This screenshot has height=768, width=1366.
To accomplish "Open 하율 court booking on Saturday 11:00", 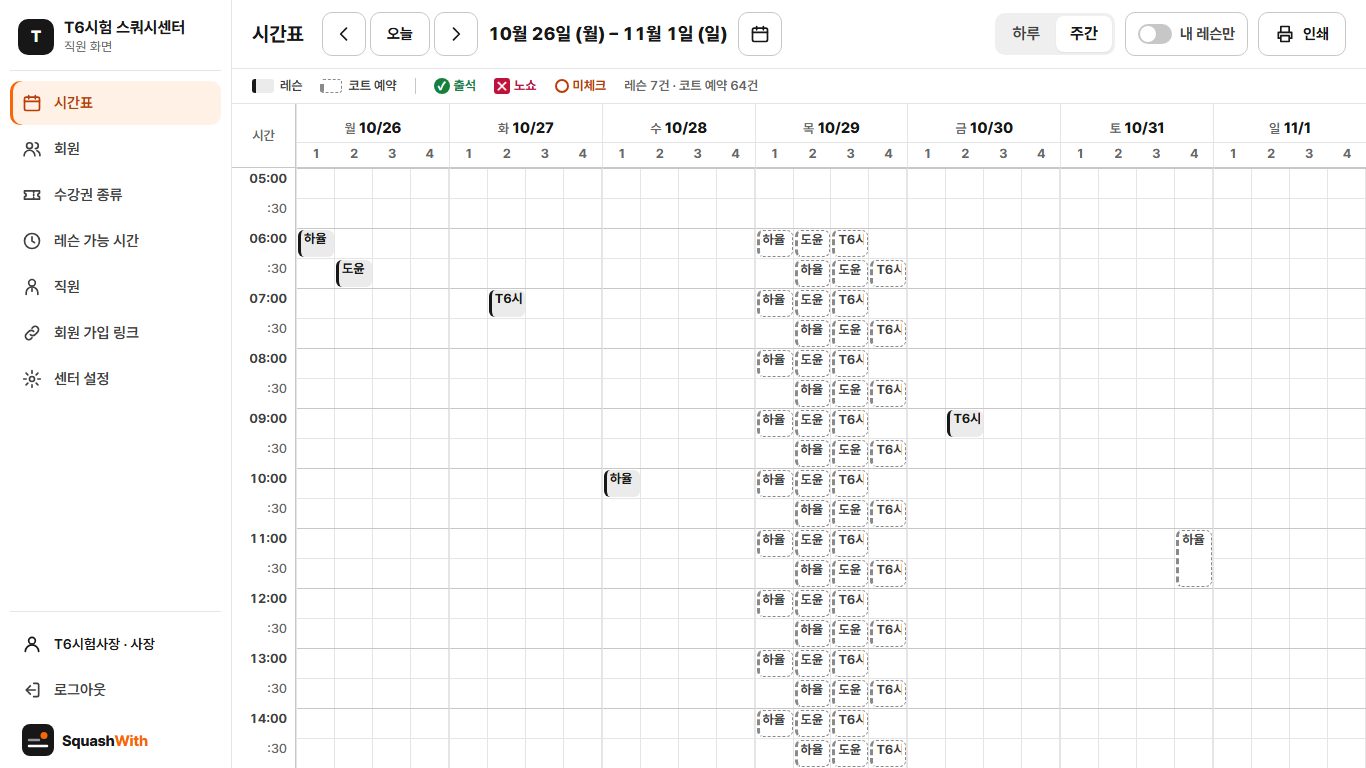I will point(1194,558).
